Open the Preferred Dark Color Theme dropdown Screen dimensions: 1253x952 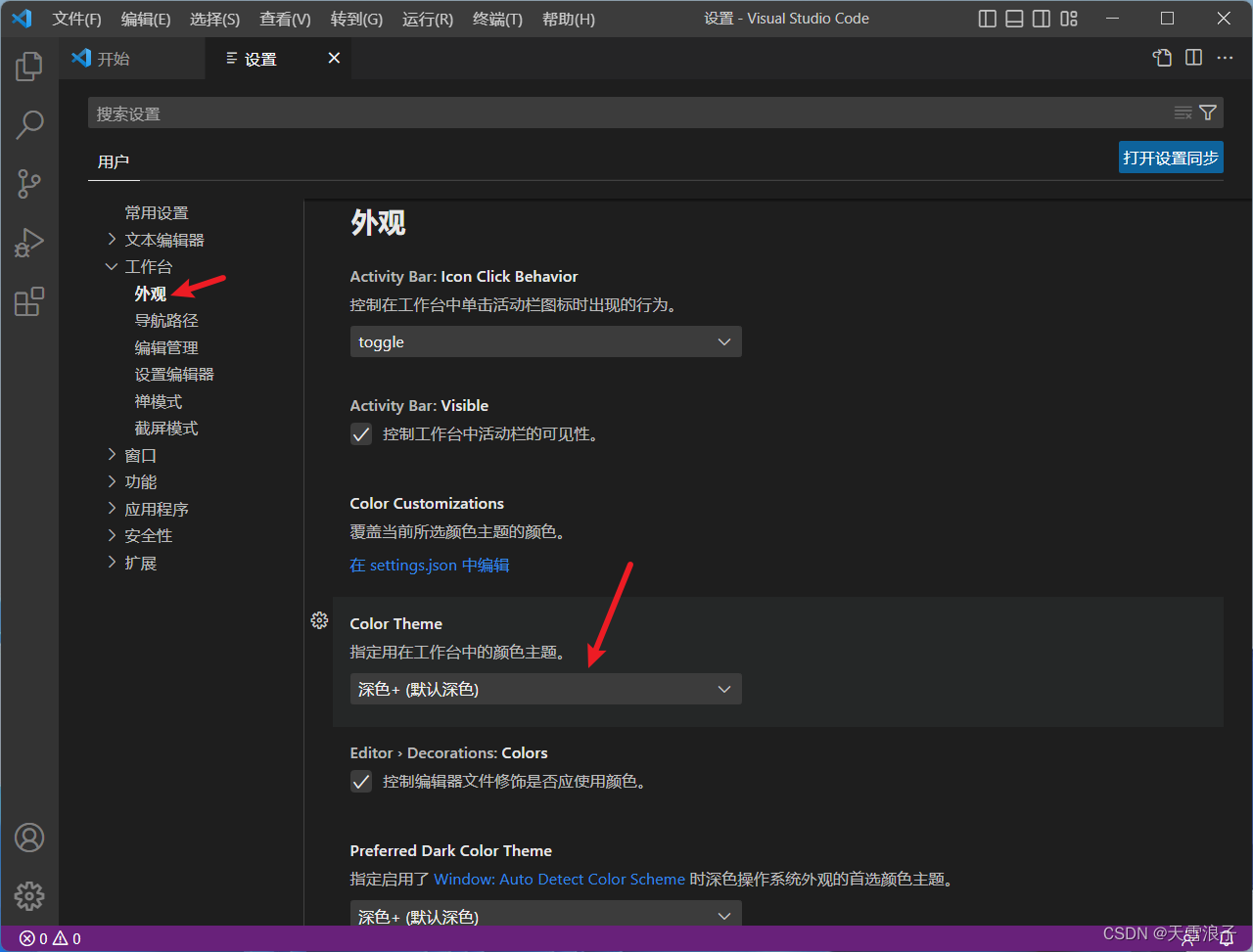click(545, 915)
